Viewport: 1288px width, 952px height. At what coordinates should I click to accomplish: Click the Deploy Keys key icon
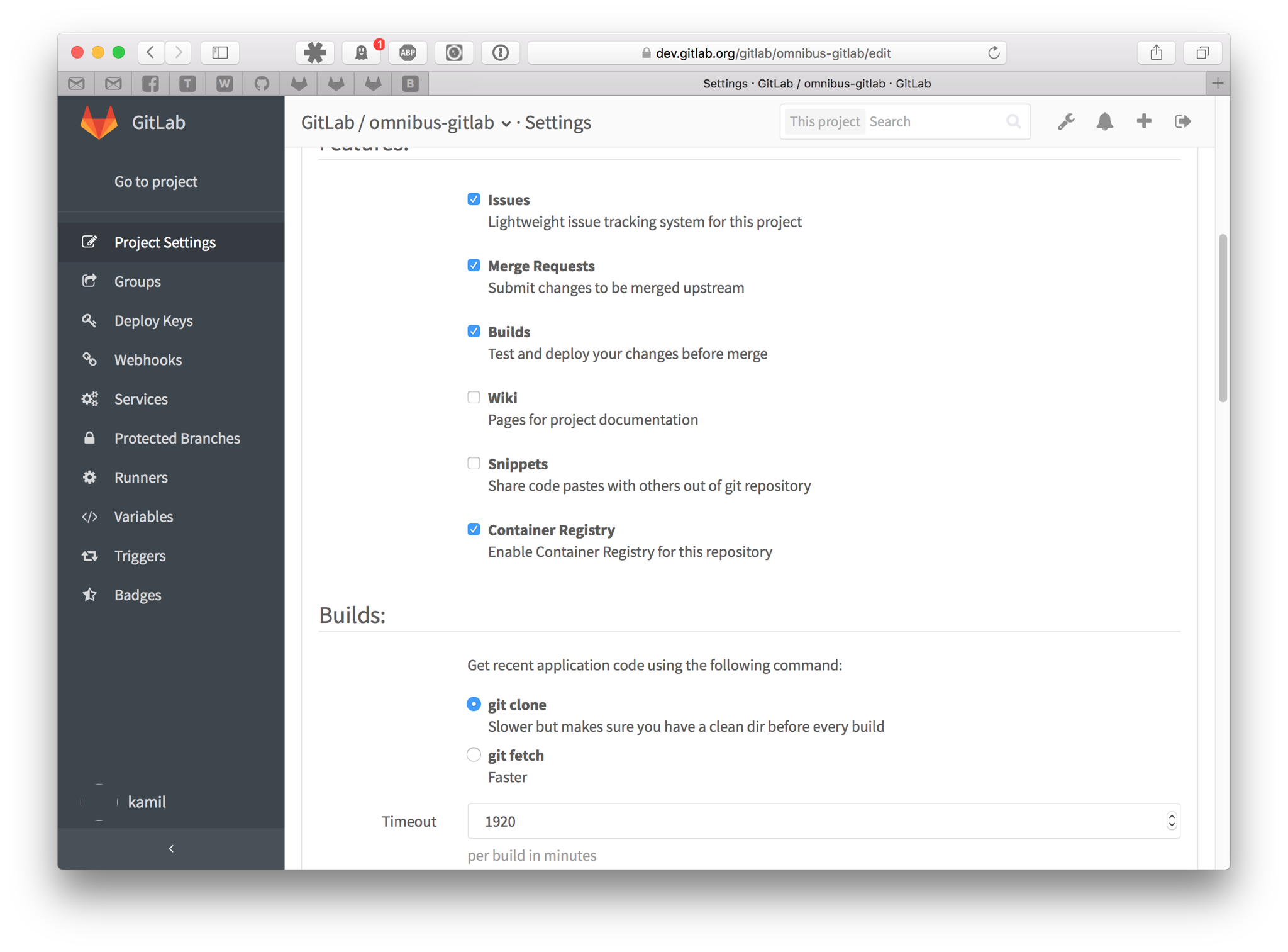pyautogui.click(x=90, y=320)
